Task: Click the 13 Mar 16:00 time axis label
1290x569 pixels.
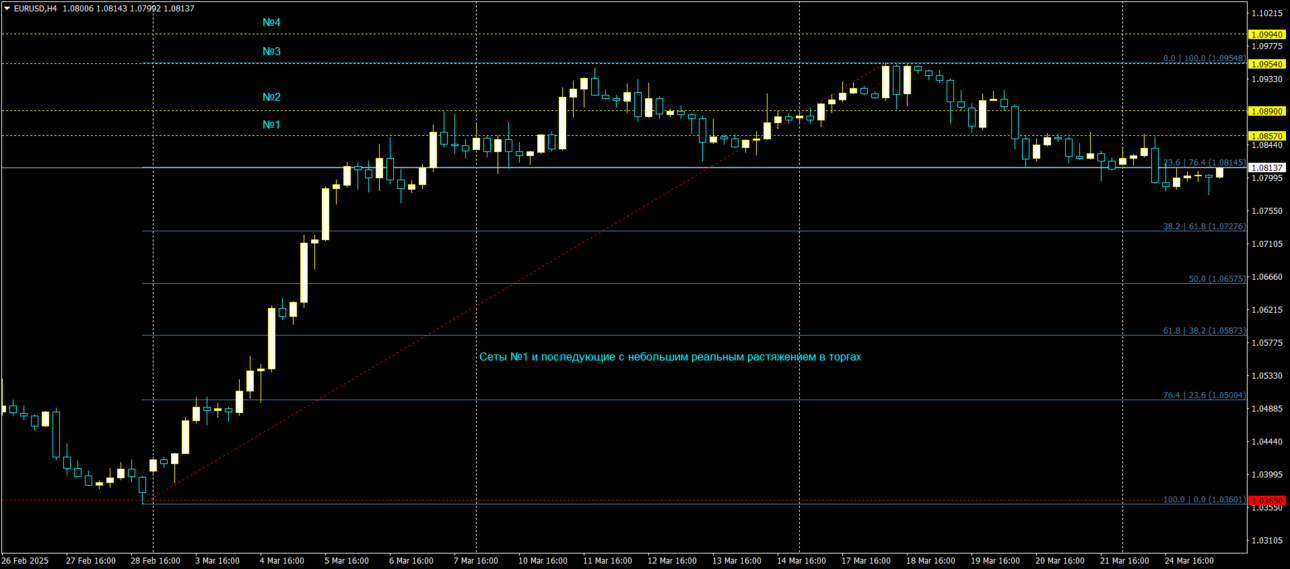Action: (x=736, y=561)
